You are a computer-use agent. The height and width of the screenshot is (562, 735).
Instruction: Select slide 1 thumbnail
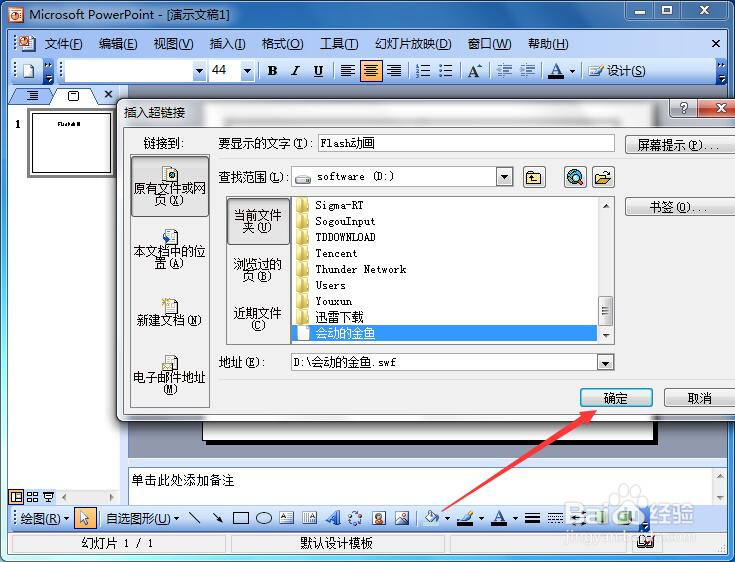tap(71, 143)
